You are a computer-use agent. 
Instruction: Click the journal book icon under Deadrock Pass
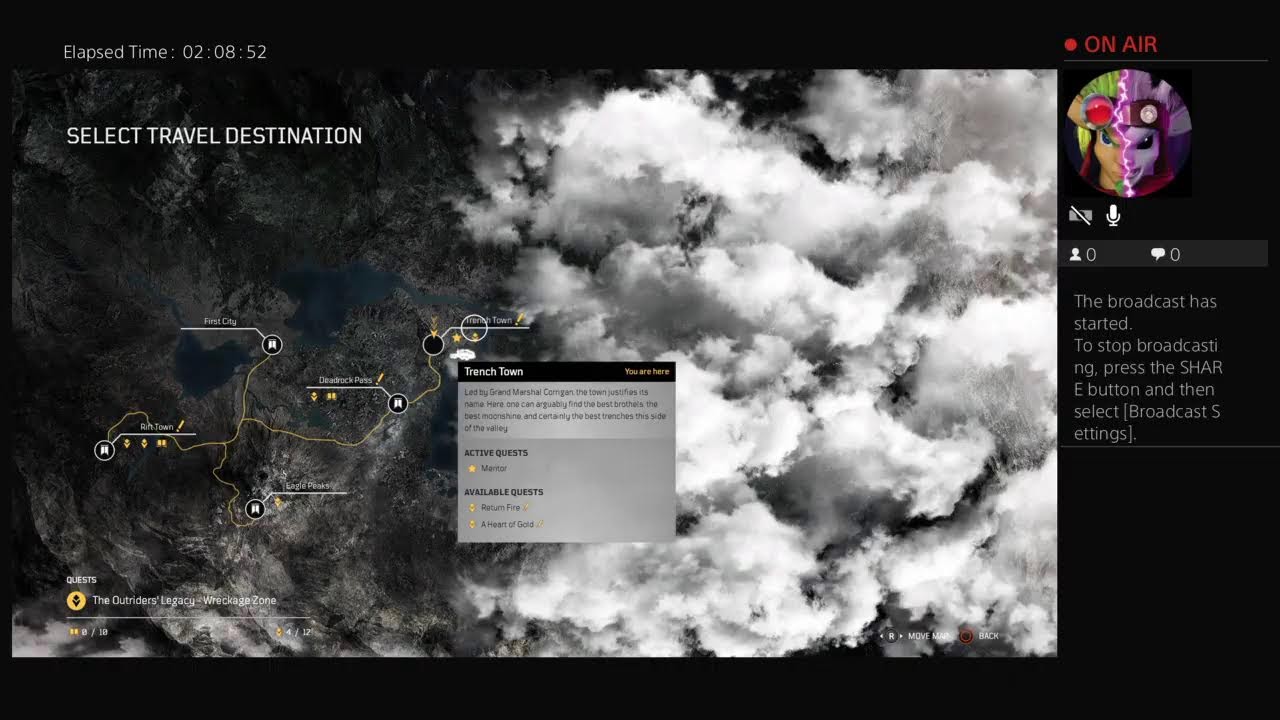(332, 396)
